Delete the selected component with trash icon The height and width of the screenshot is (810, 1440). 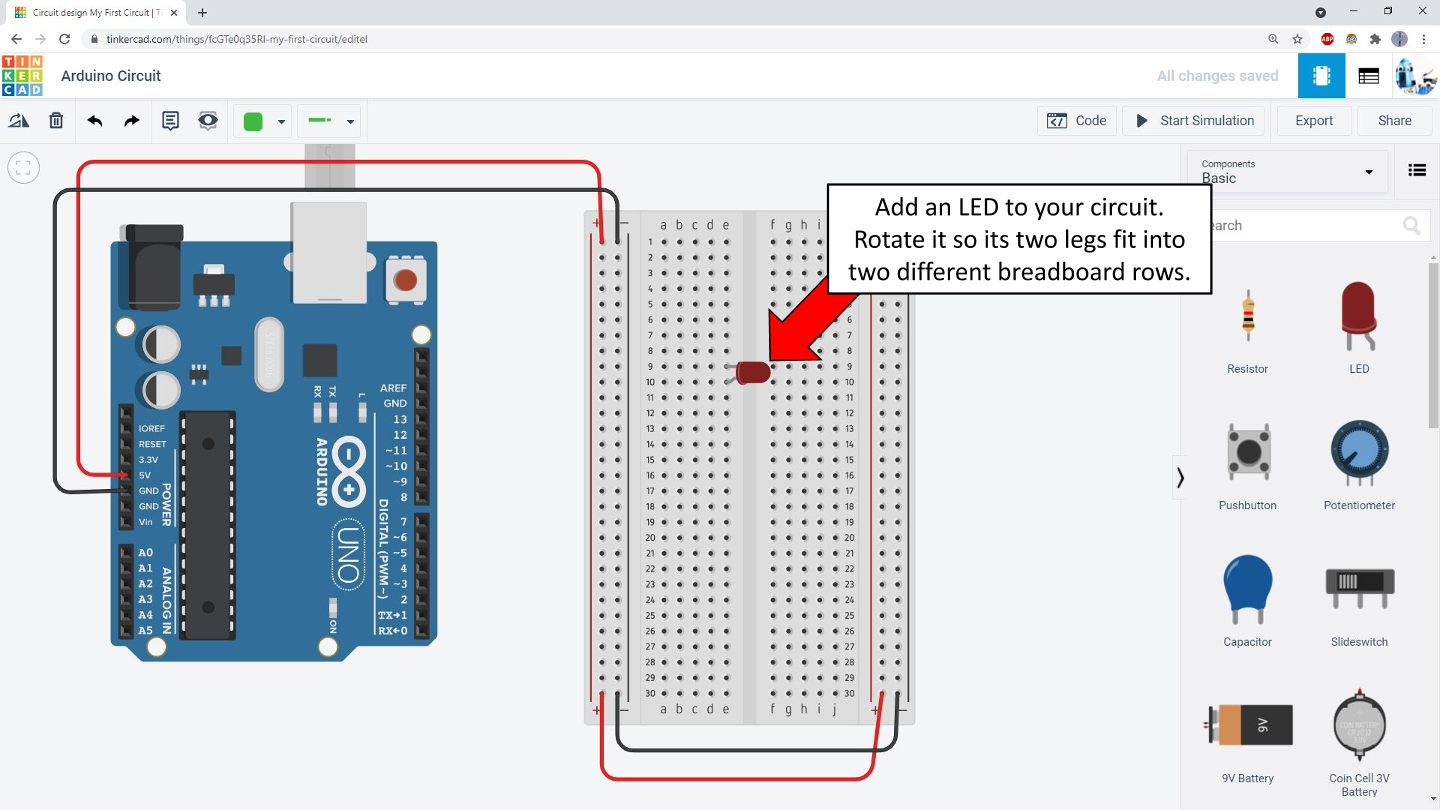[x=56, y=120]
